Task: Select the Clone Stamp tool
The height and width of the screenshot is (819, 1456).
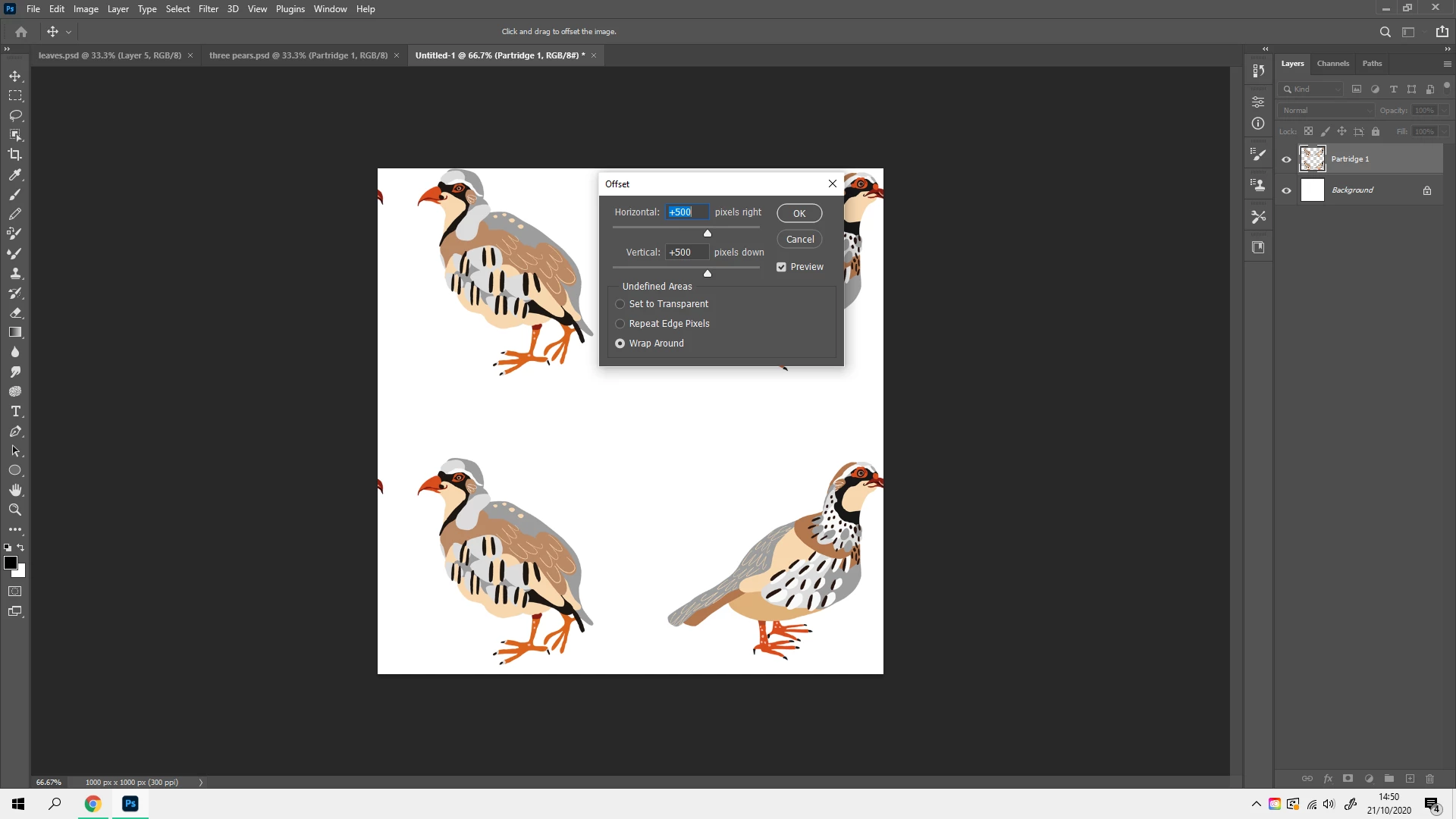Action: click(x=15, y=273)
